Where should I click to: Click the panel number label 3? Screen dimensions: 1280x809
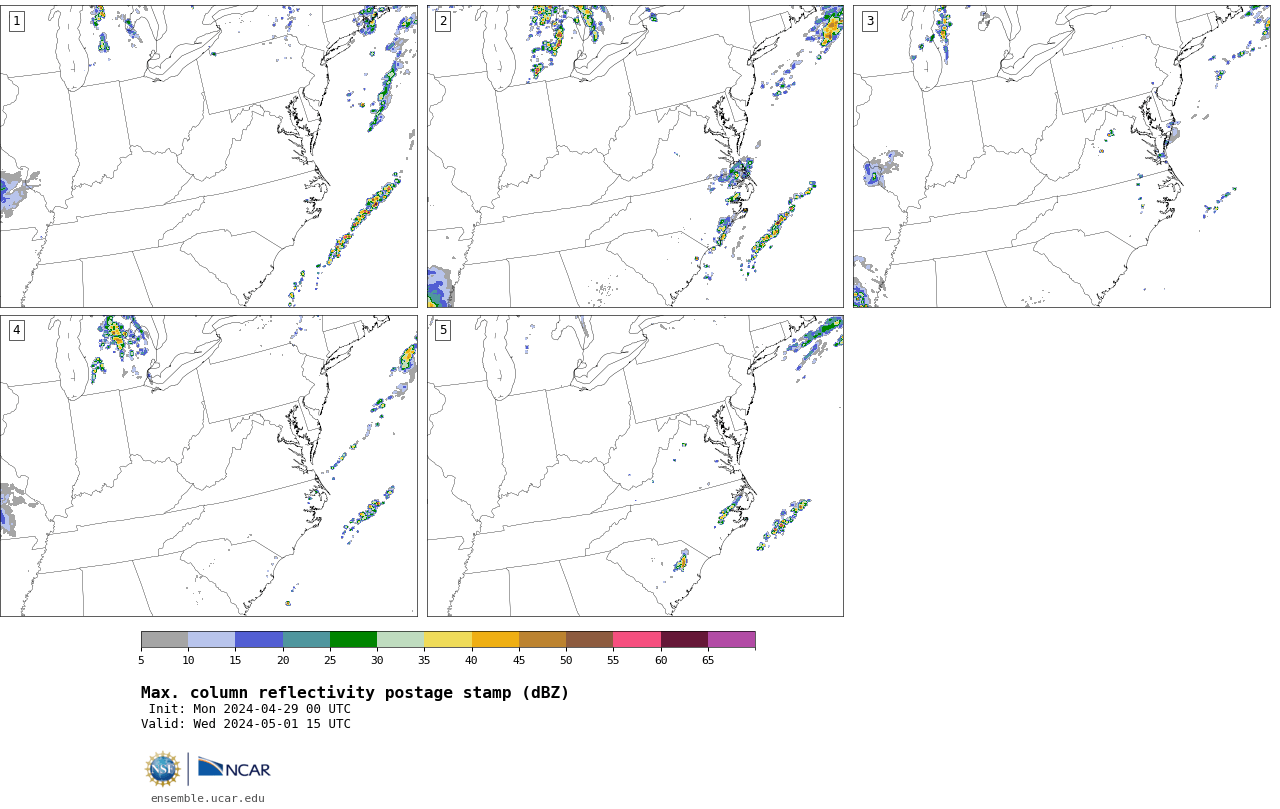point(869,21)
